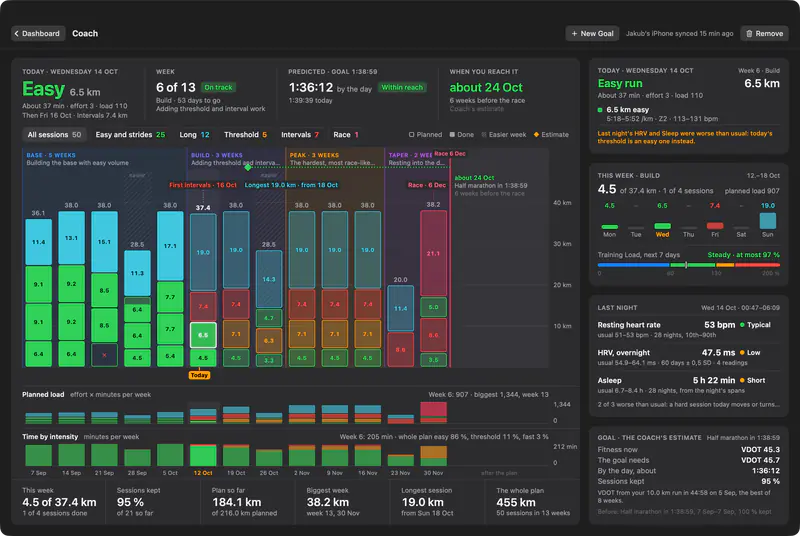Create a goal with the New Goal button
Image resolution: width=800 pixels, height=536 pixels.
(592, 34)
